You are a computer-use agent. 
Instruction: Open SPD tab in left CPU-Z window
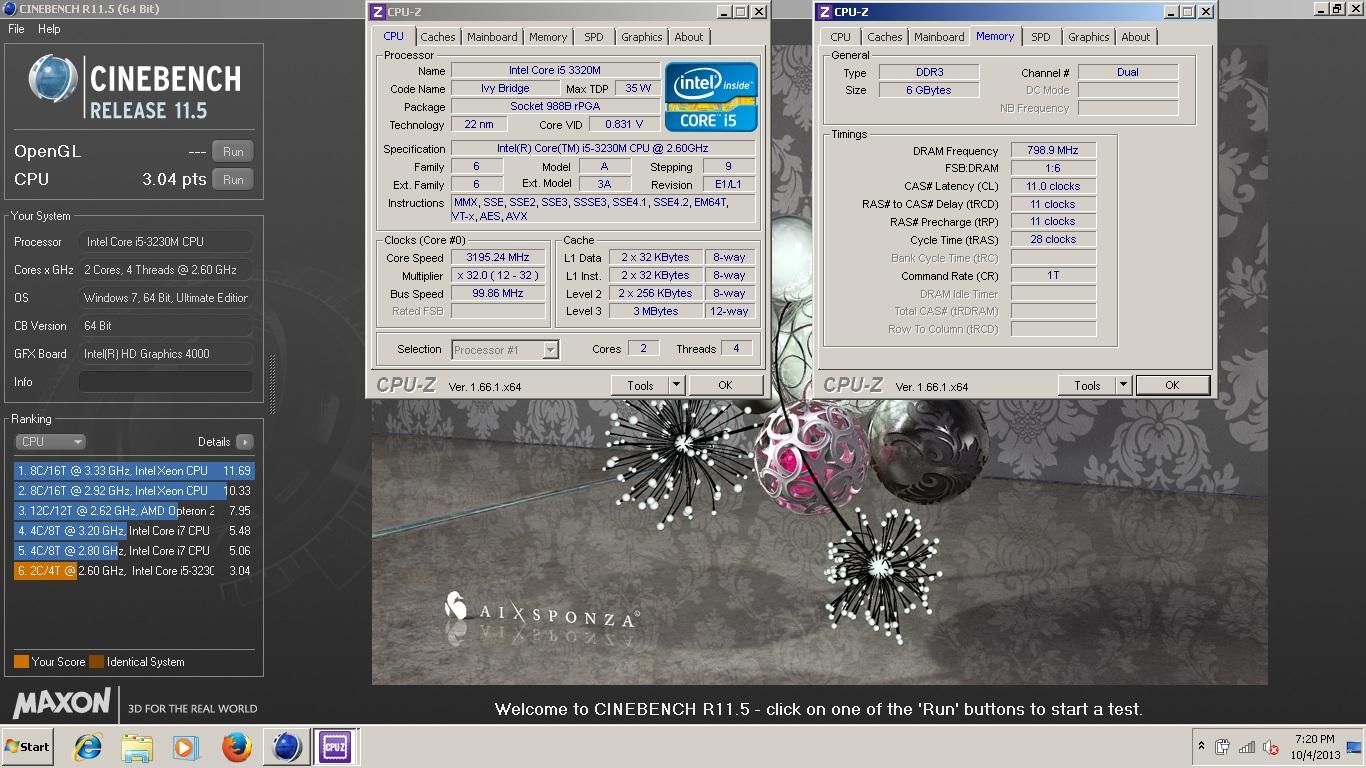coord(594,37)
